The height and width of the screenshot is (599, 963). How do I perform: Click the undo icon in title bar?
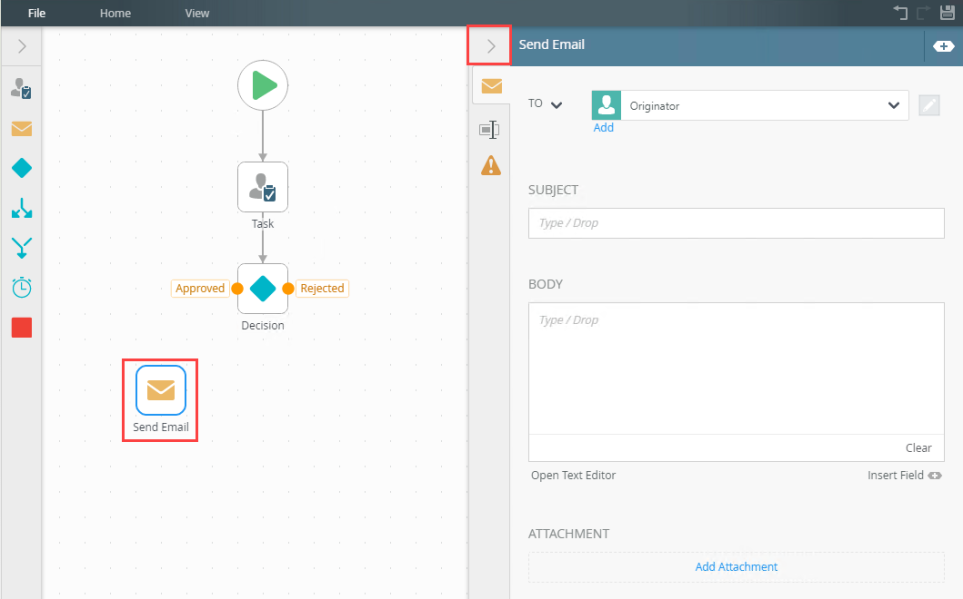tap(900, 12)
